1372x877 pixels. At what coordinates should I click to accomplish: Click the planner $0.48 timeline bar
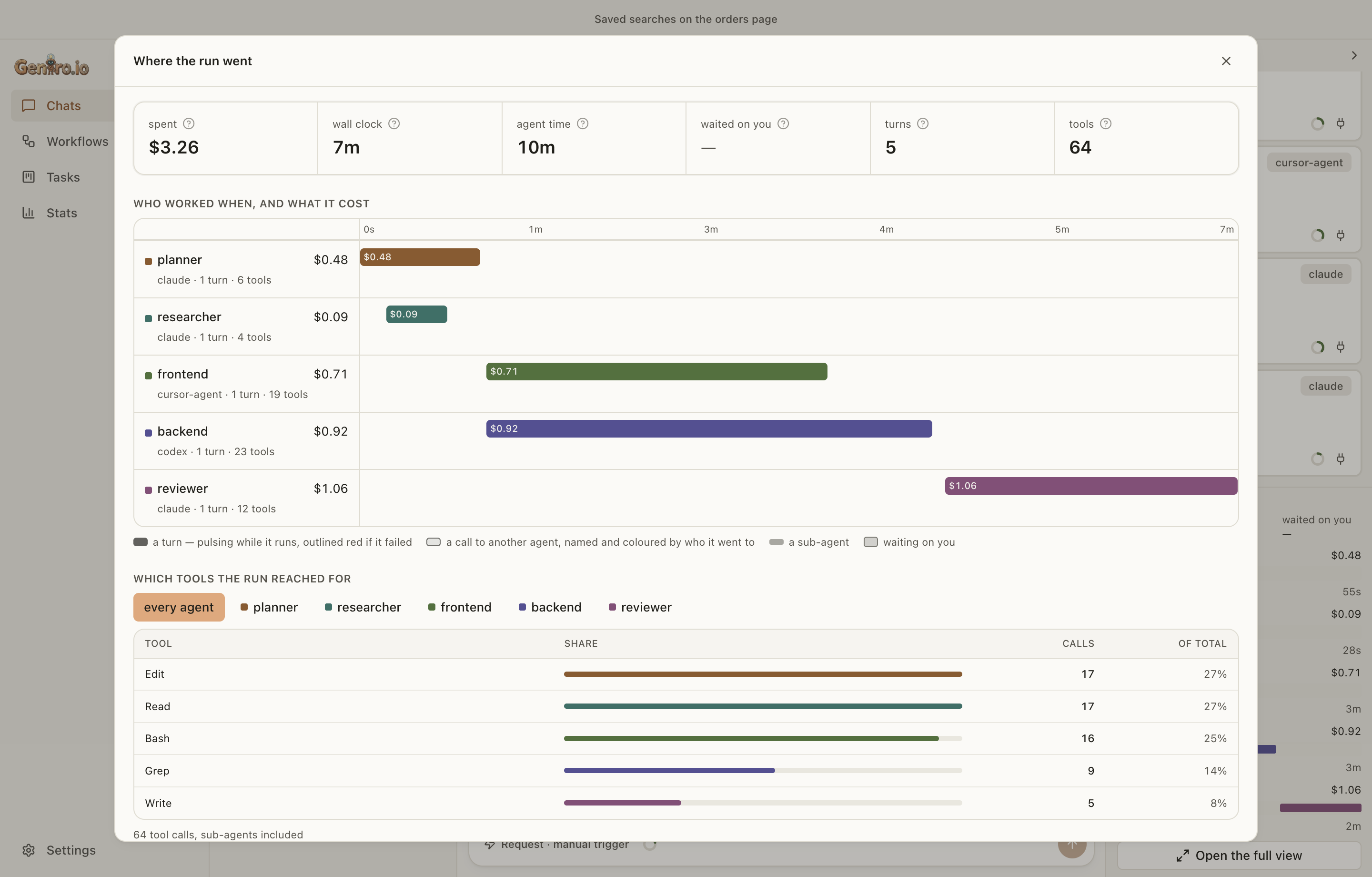(x=420, y=257)
